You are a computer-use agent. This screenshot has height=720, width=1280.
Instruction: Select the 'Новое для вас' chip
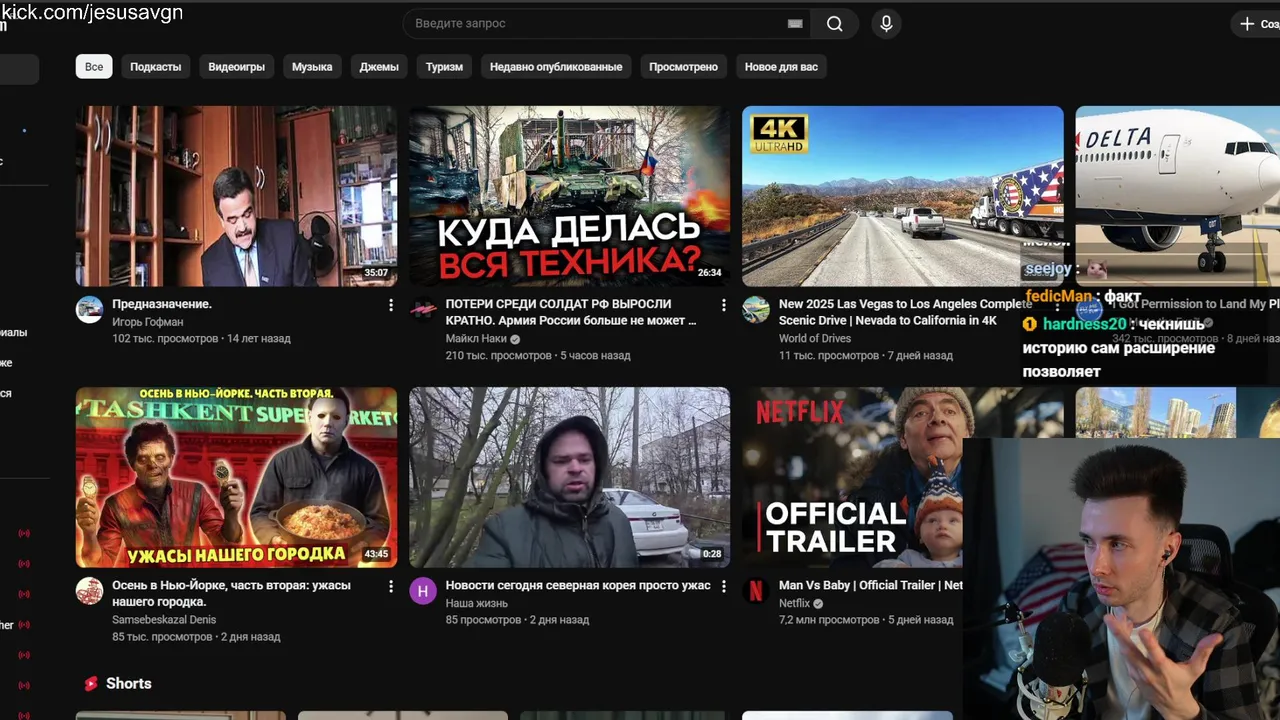(781, 67)
